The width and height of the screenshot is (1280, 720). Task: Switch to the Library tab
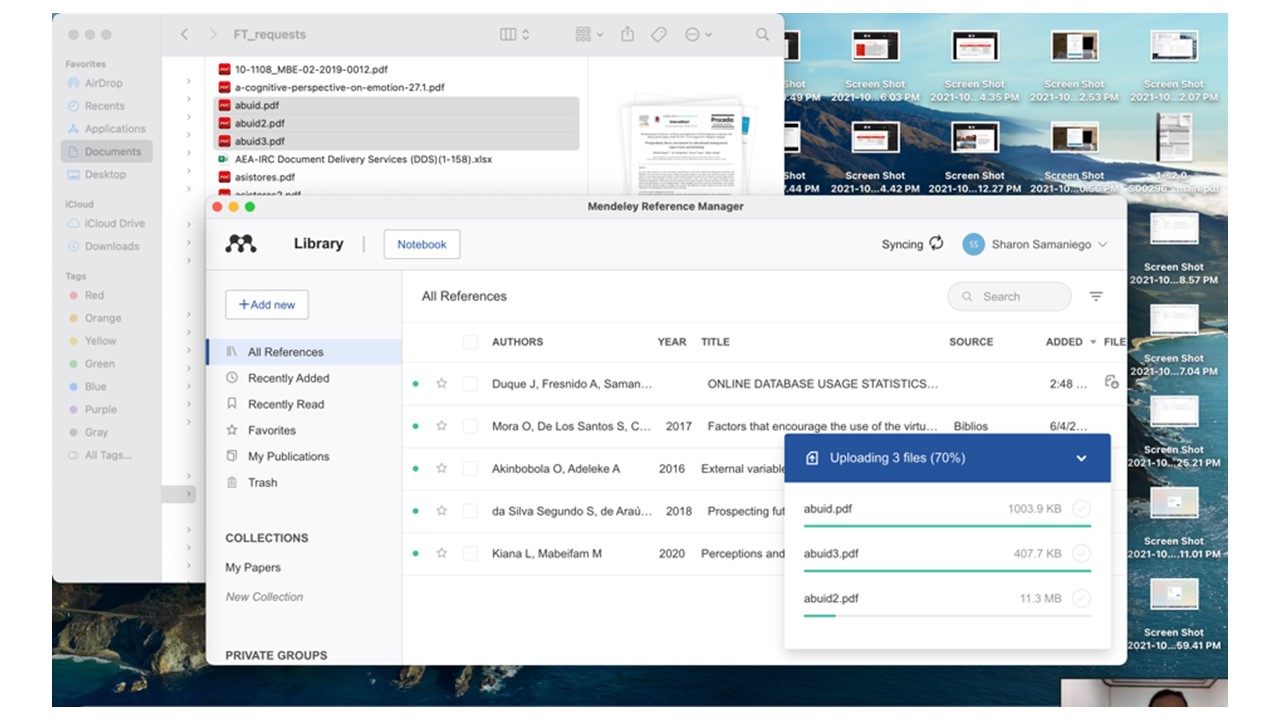[318, 243]
